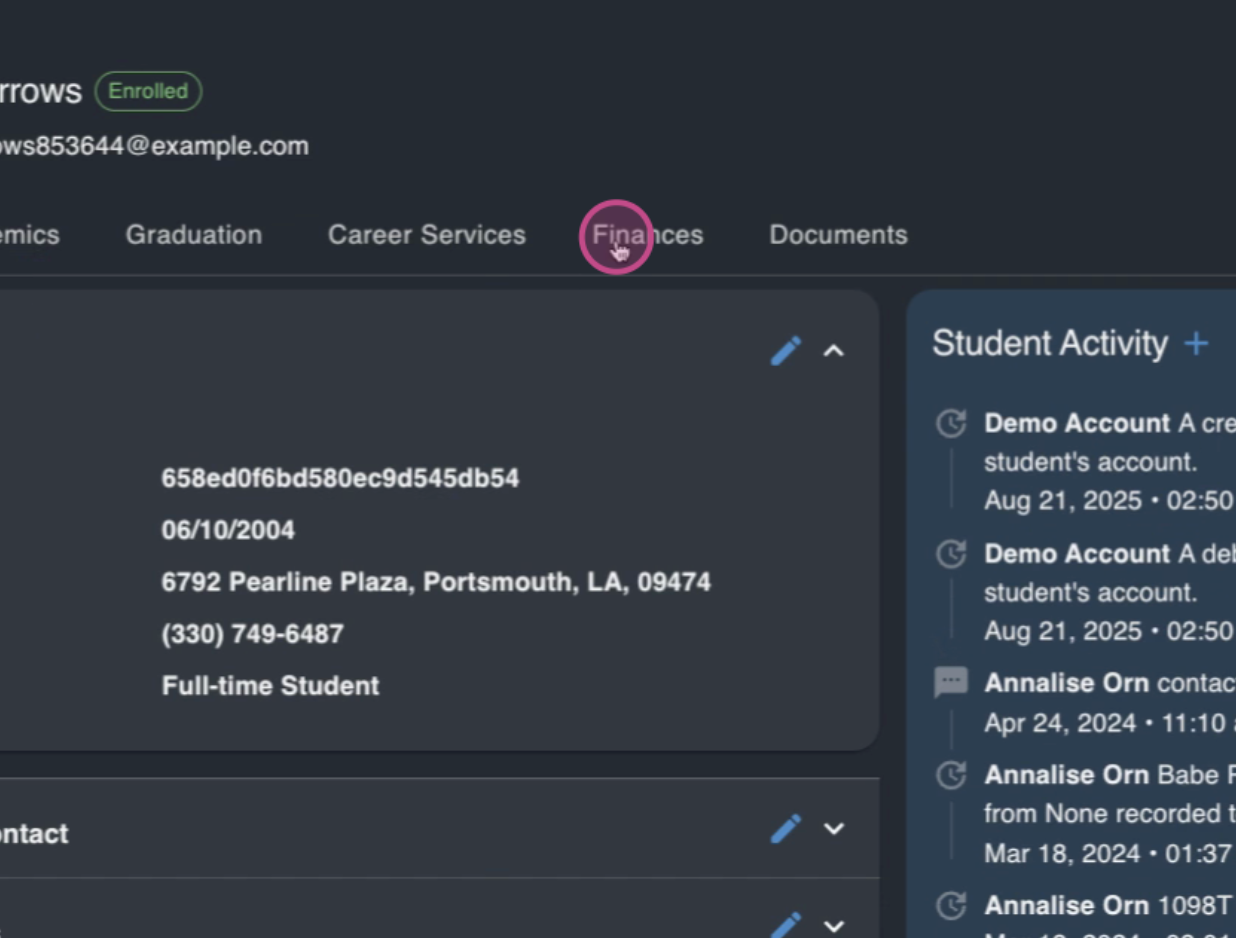Screen dimensions: 1236x938
Task: Click history icon beside the 1098T entry
Action: [x=951, y=906]
